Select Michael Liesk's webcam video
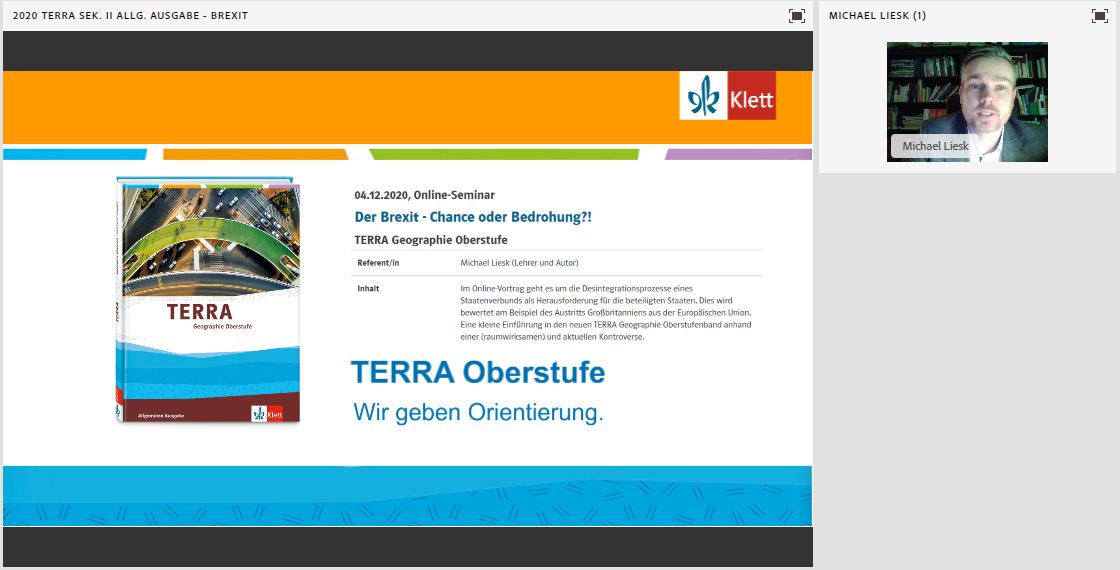This screenshot has height=570, width=1120. click(967, 102)
